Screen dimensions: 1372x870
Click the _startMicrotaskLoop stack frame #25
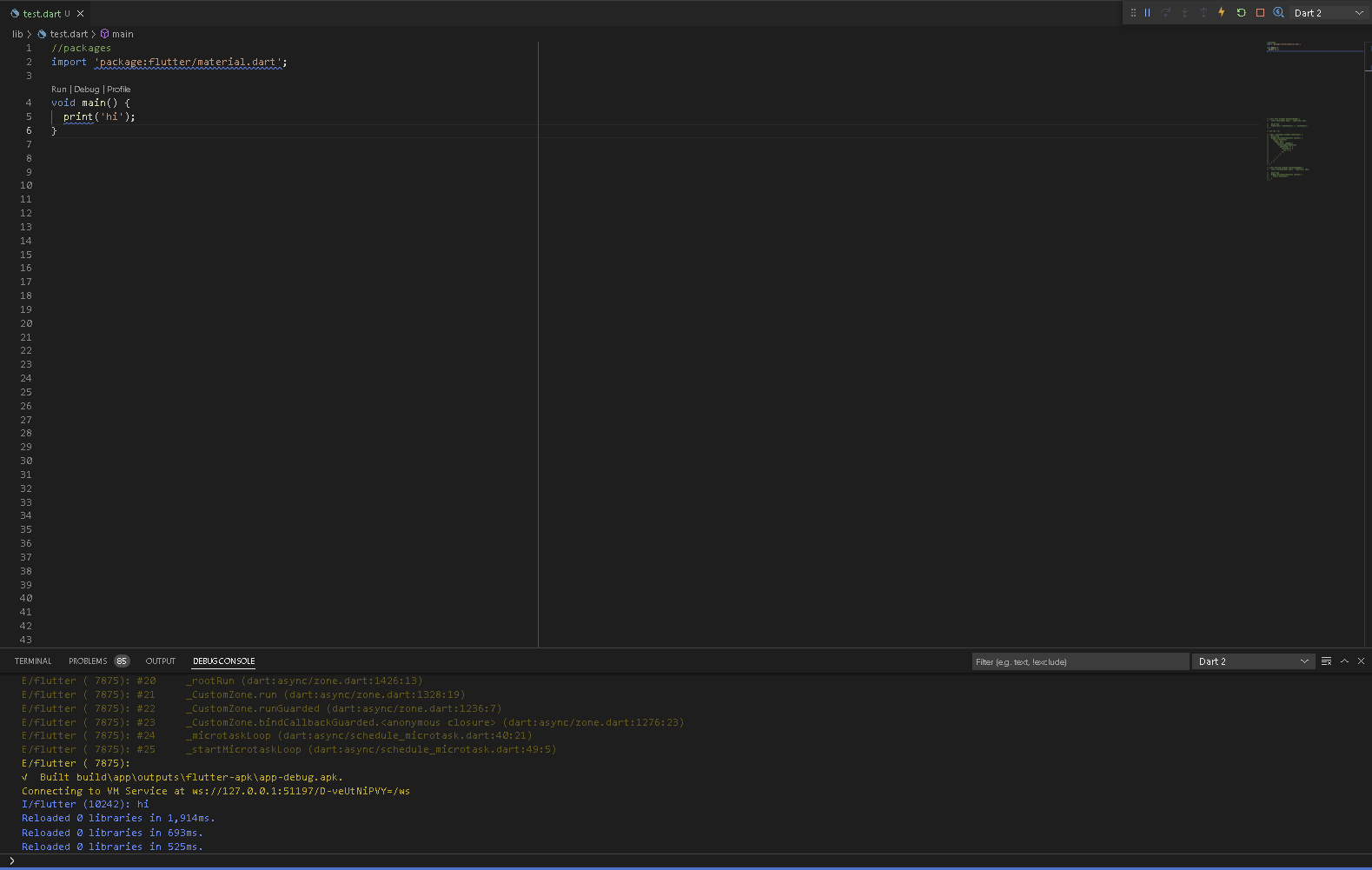[289, 749]
